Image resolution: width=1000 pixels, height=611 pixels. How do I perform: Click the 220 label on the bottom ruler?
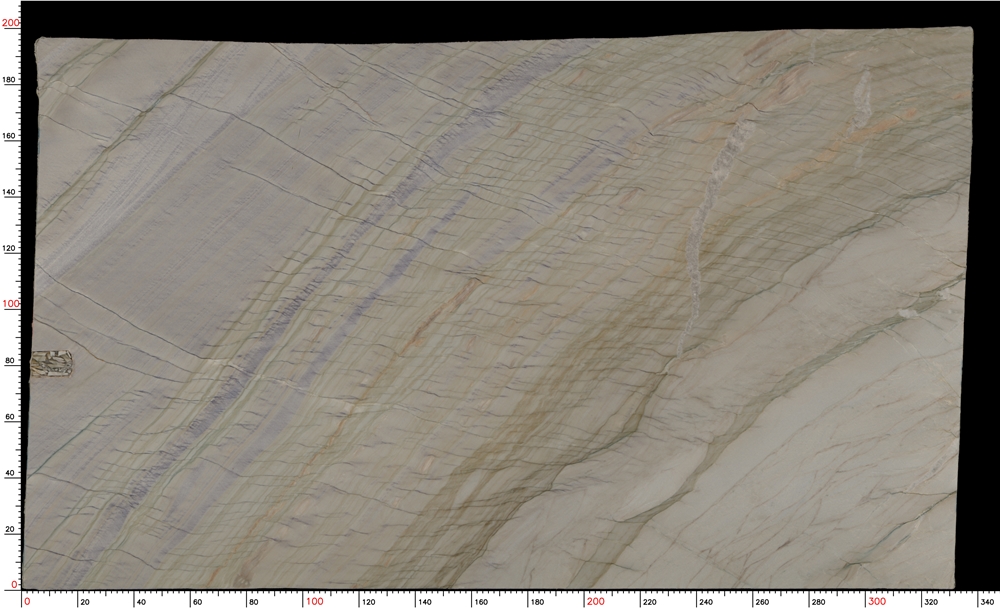point(650,601)
